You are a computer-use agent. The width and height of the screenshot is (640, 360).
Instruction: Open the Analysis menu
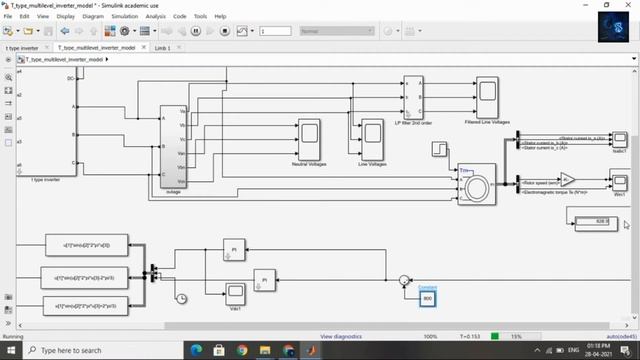tap(156, 16)
